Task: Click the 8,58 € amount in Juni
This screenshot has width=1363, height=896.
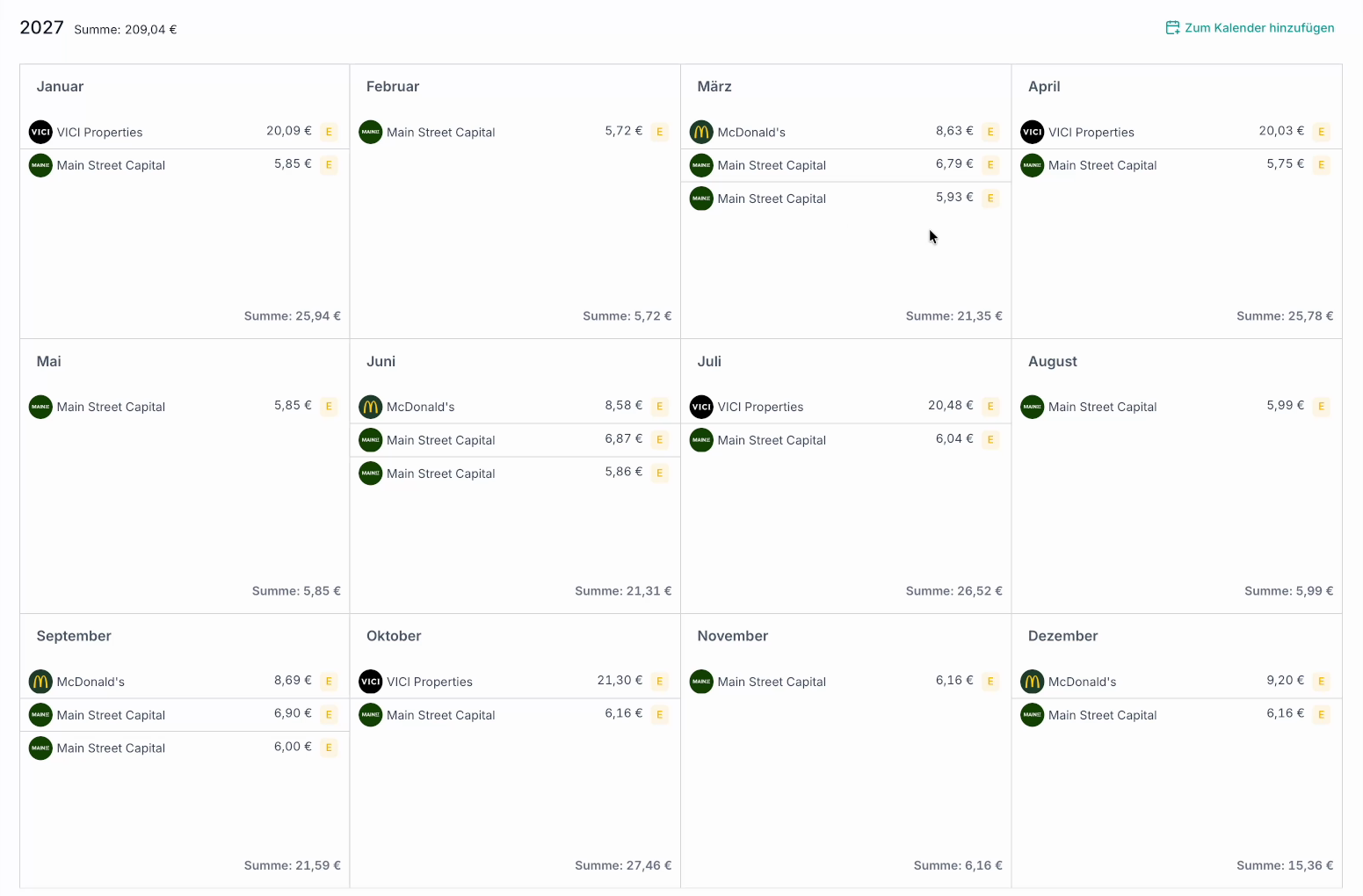Action: tap(623, 406)
